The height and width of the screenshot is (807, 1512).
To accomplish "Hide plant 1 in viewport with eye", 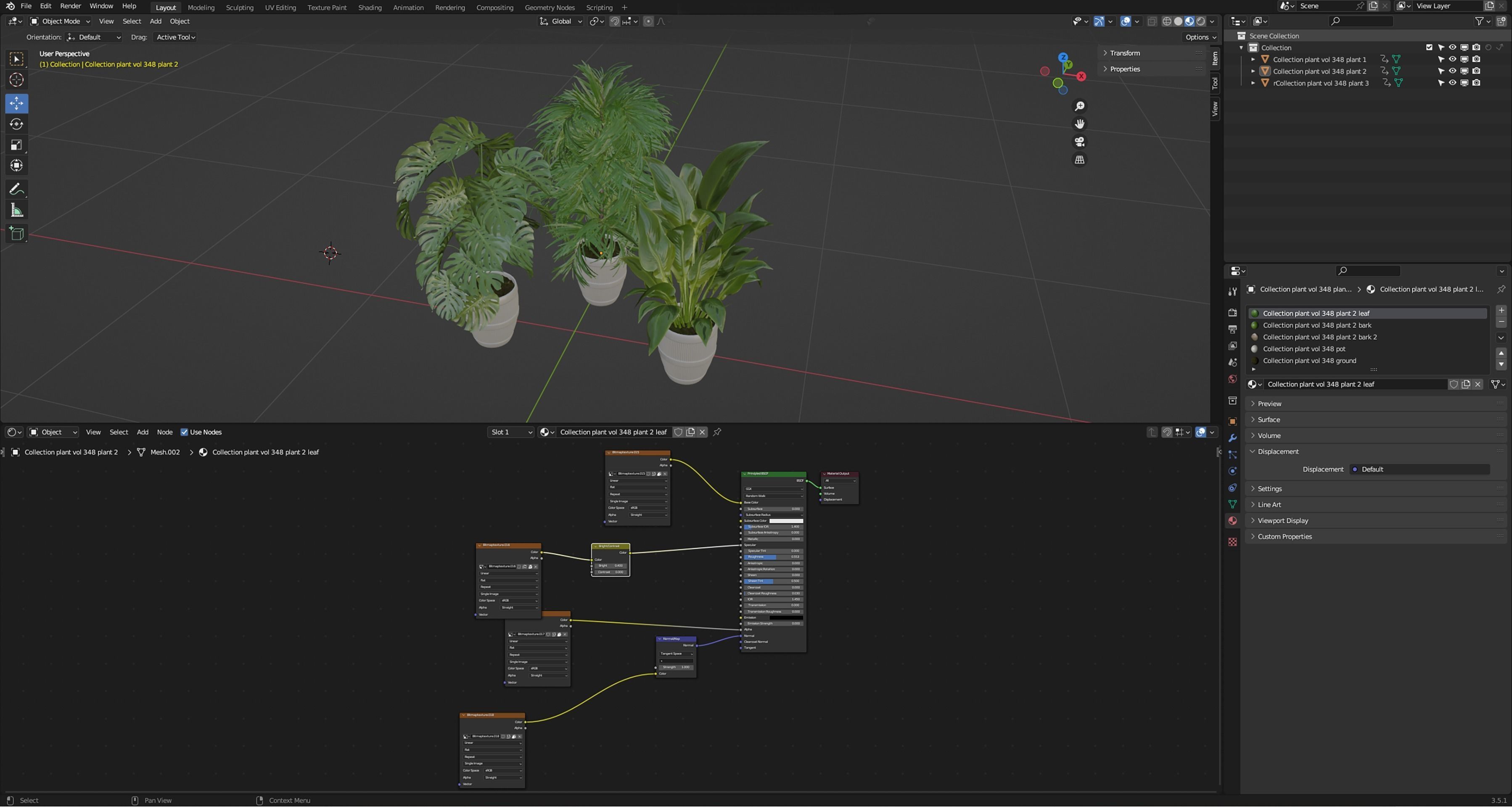I will [1452, 59].
